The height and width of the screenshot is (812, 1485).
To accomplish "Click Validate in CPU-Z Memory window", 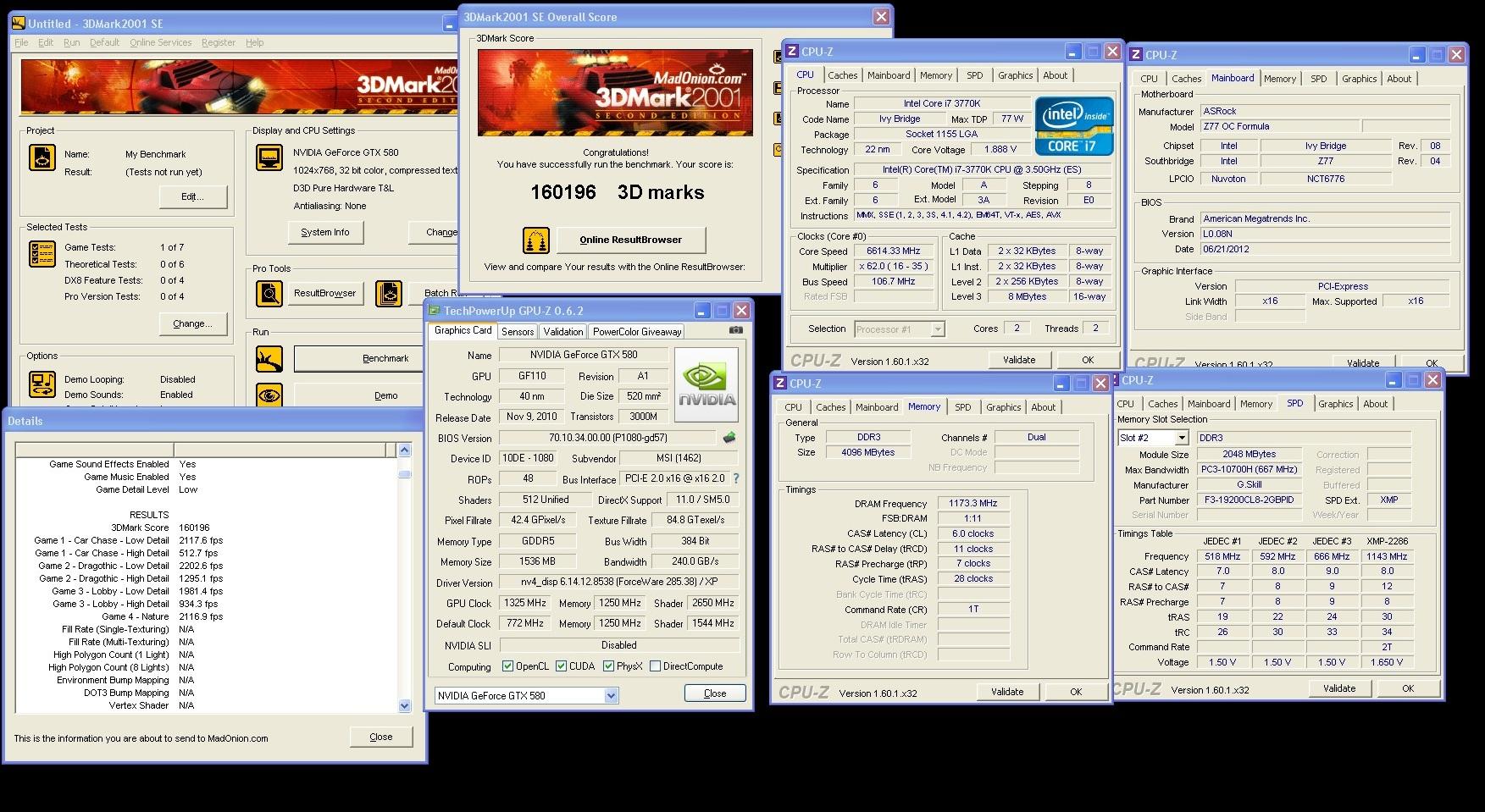I will pyautogui.click(x=1007, y=692).
